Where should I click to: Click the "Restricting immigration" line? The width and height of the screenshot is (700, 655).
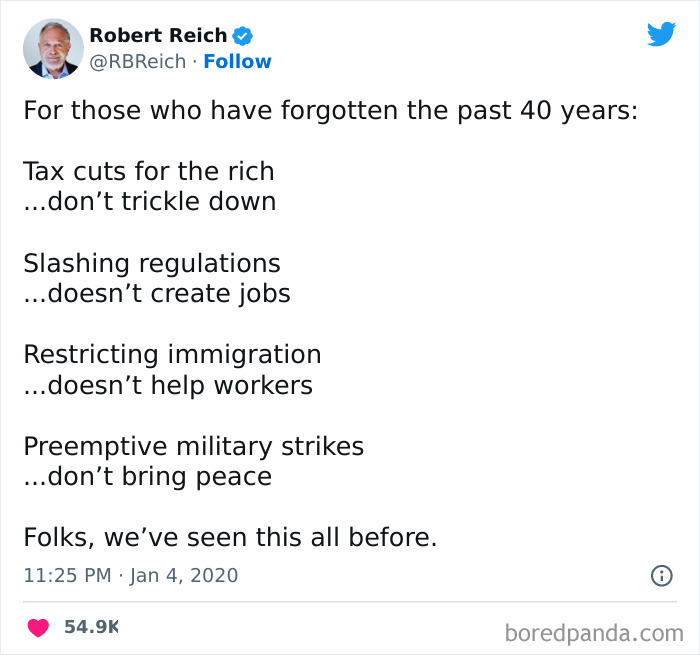pos(172,354)
